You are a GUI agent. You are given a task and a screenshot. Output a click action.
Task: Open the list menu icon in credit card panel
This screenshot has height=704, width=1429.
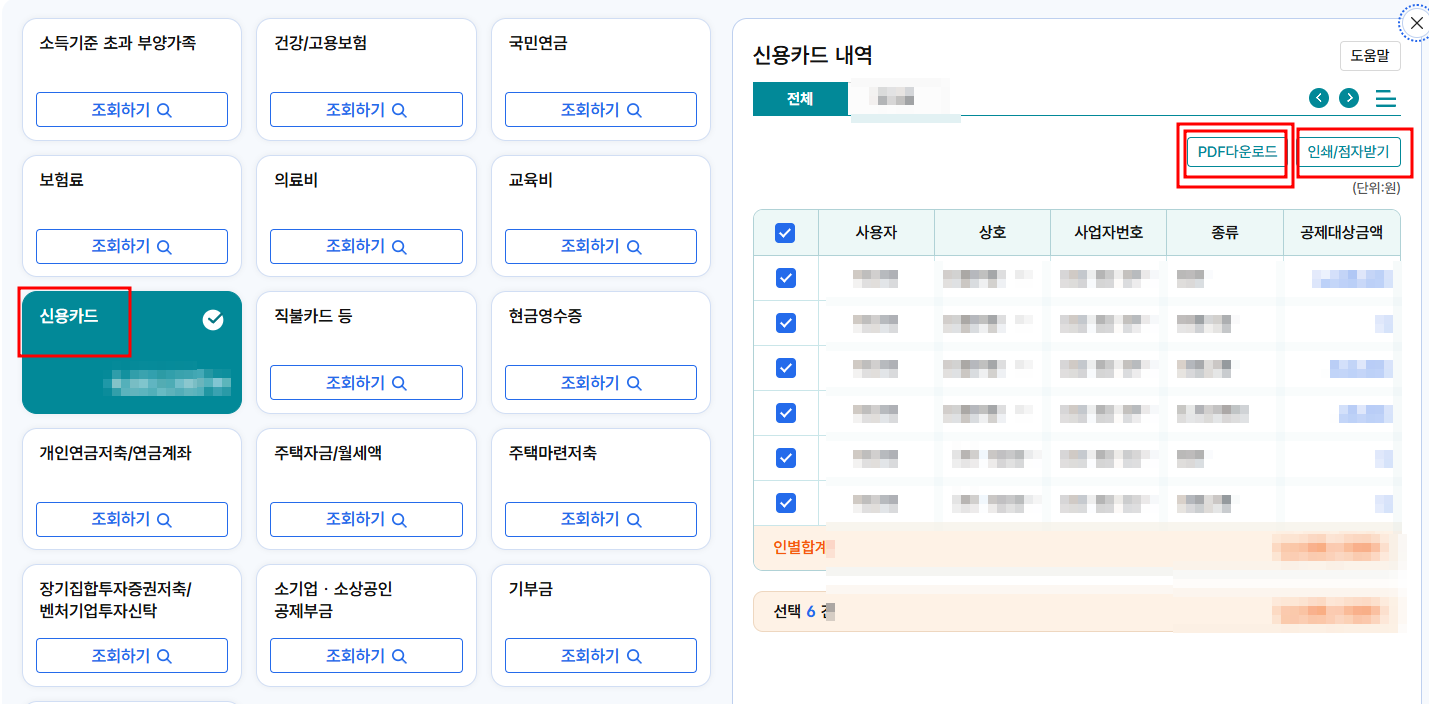(x=1386, y=98)
